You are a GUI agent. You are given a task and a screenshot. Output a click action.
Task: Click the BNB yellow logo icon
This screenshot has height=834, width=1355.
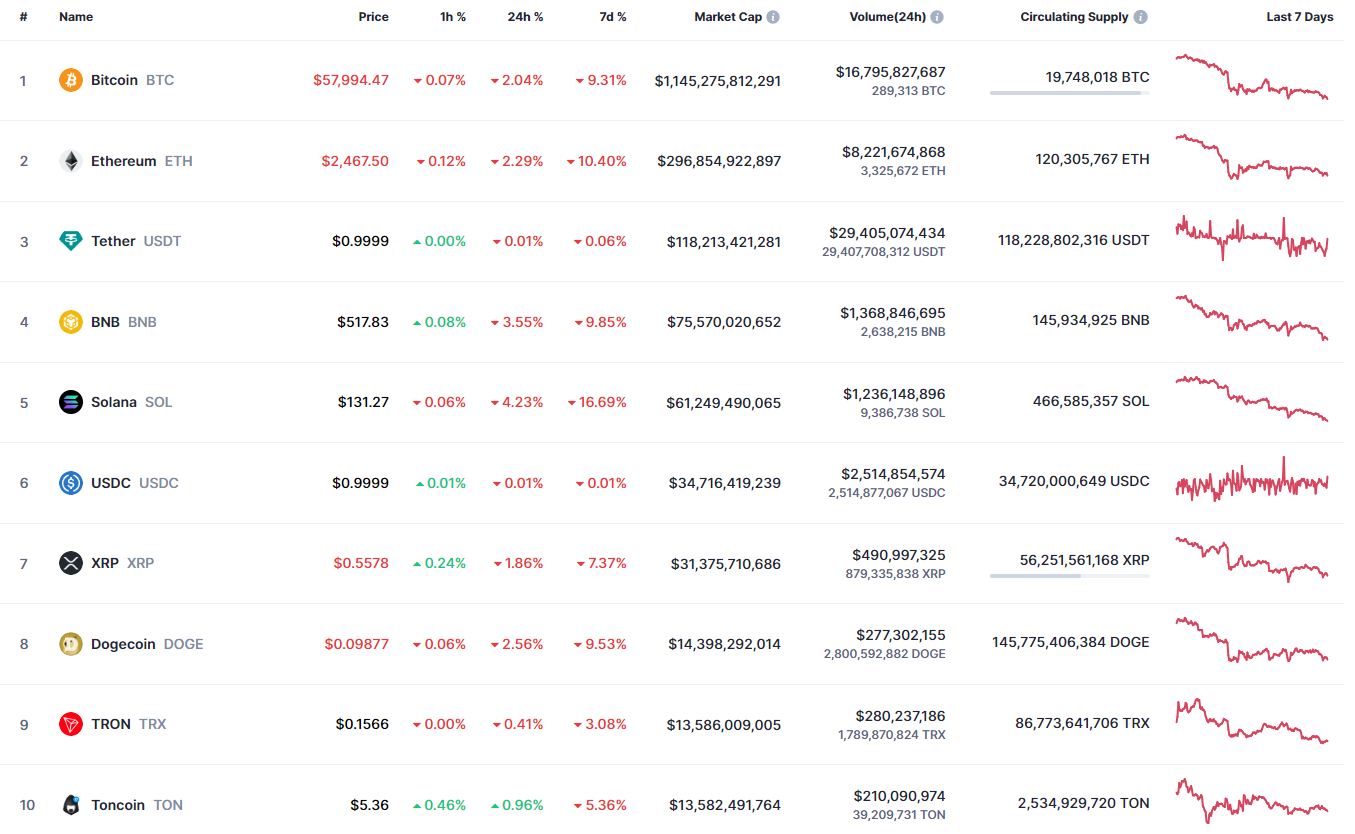(71, 322)
